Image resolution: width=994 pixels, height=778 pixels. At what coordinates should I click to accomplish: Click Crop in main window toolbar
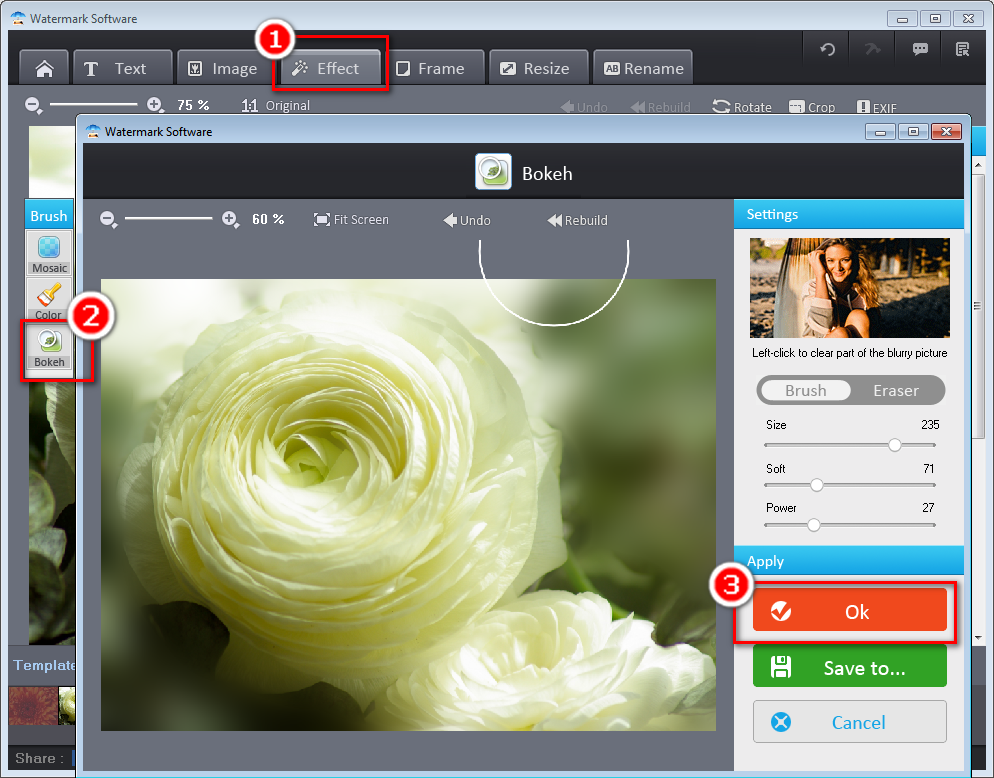811,107
